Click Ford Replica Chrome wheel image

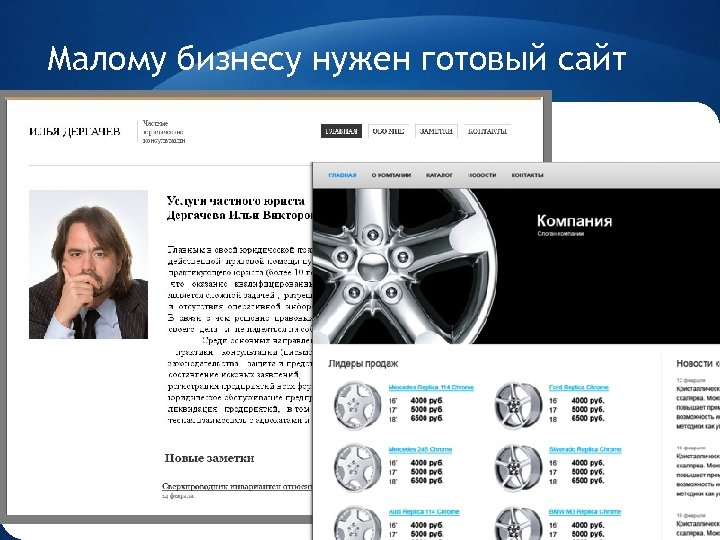(x=518, y=405)
